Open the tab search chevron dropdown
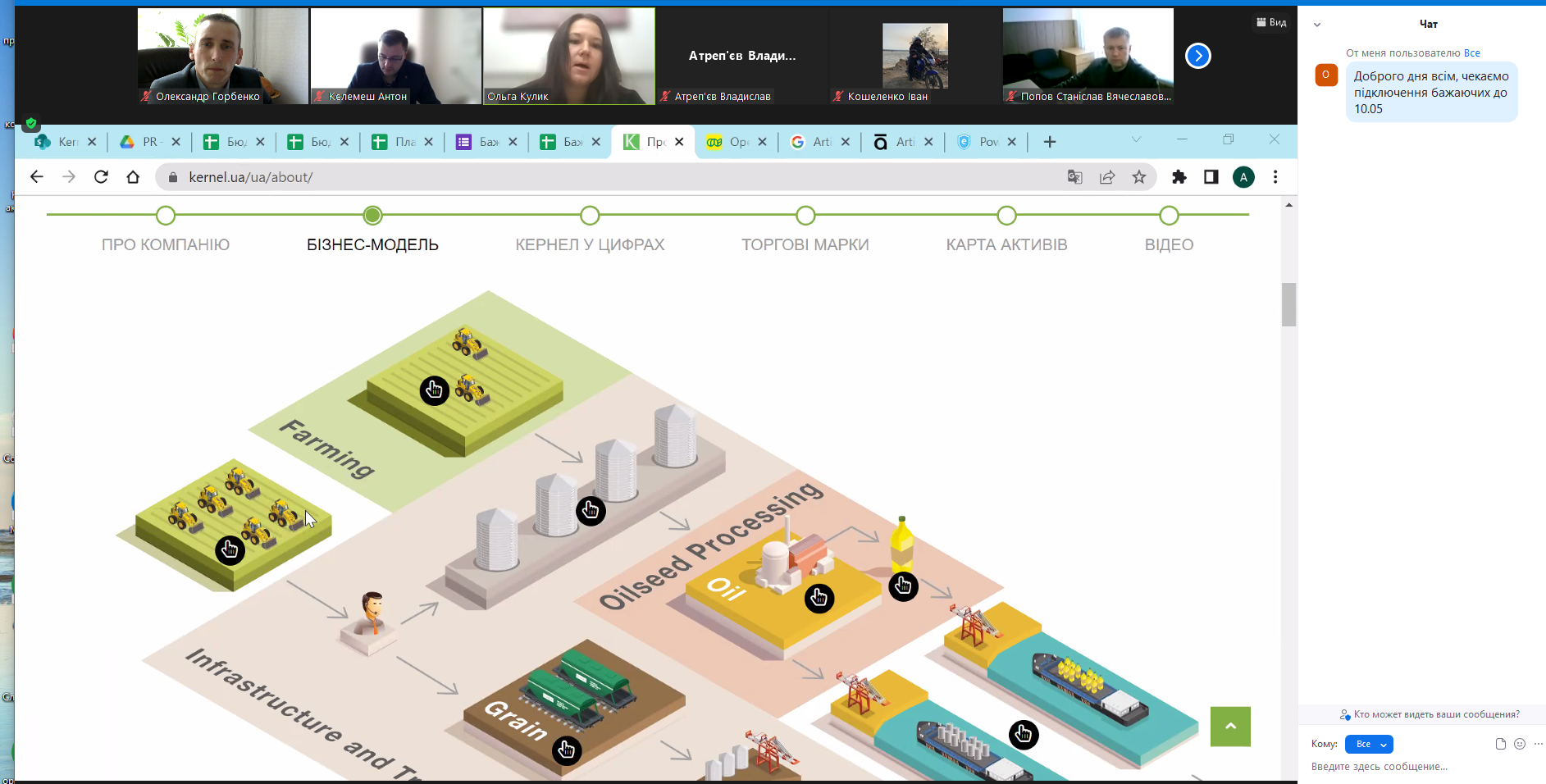The height and width of the screenshot is (784, 1546). [x=1136, y=139]
